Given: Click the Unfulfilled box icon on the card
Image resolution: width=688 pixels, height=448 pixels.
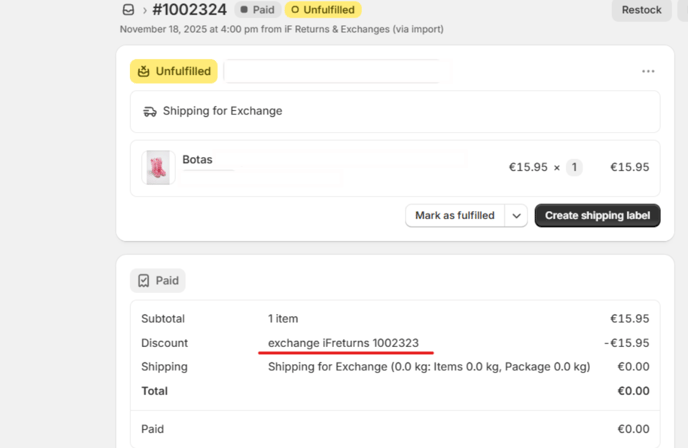Looking at the screenshot, I should [x=144, y=71].
